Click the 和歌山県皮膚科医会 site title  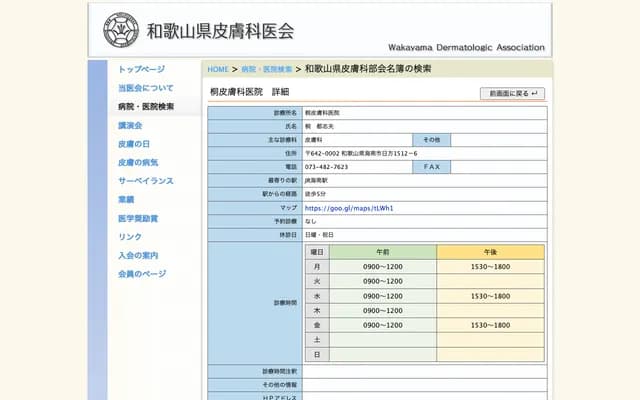pos(220,31)
